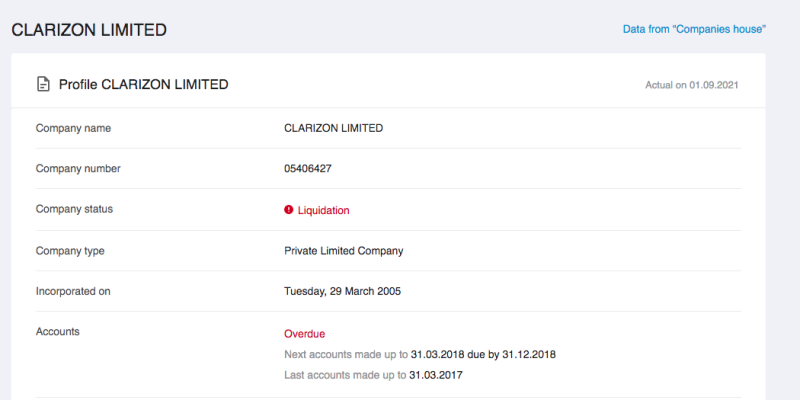Click the Last accounts made up to line

(x=373, y=376)
